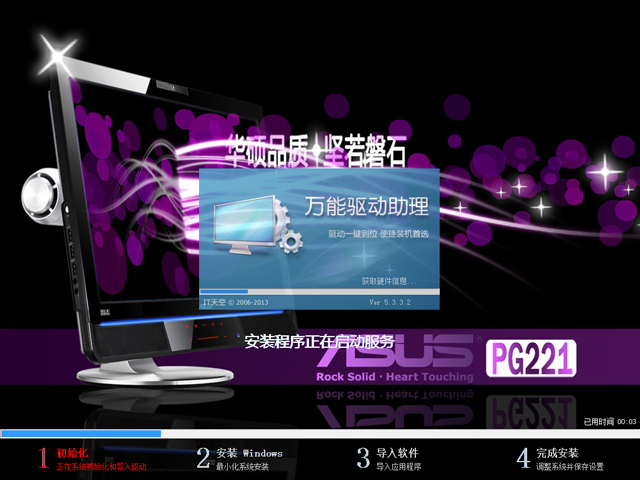Click the driver dialog progress bar
Image resolution: width=640 pixels, height=480 pixels.
[319, 291]
